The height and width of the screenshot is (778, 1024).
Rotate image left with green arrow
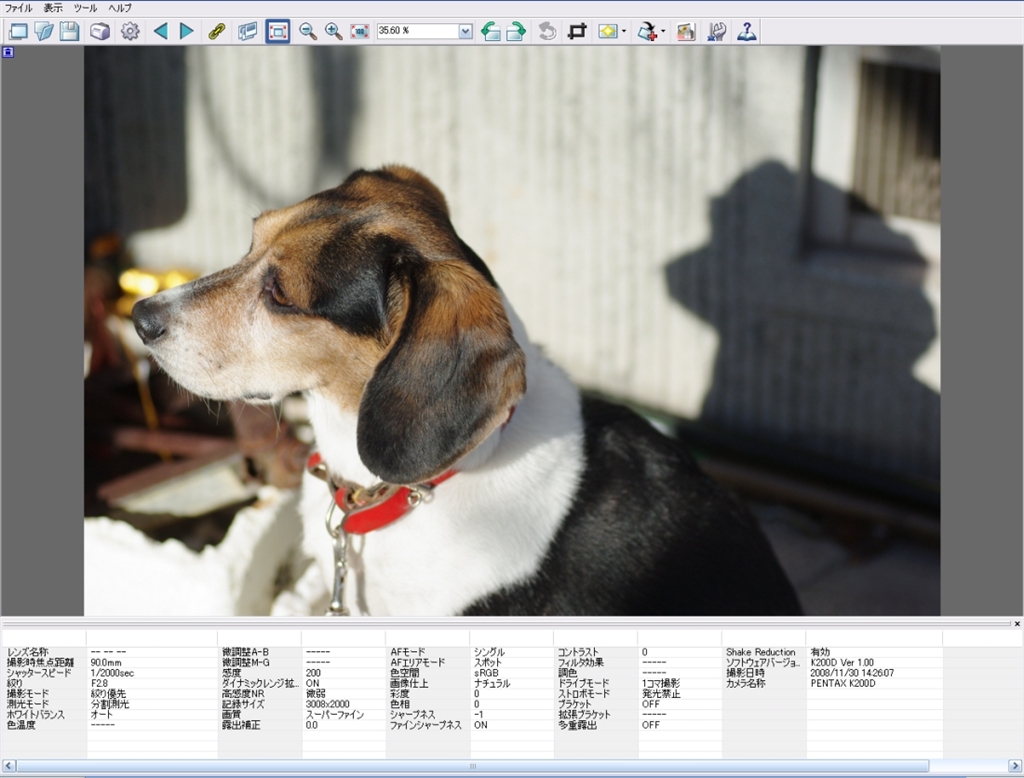tap(491, 31)
